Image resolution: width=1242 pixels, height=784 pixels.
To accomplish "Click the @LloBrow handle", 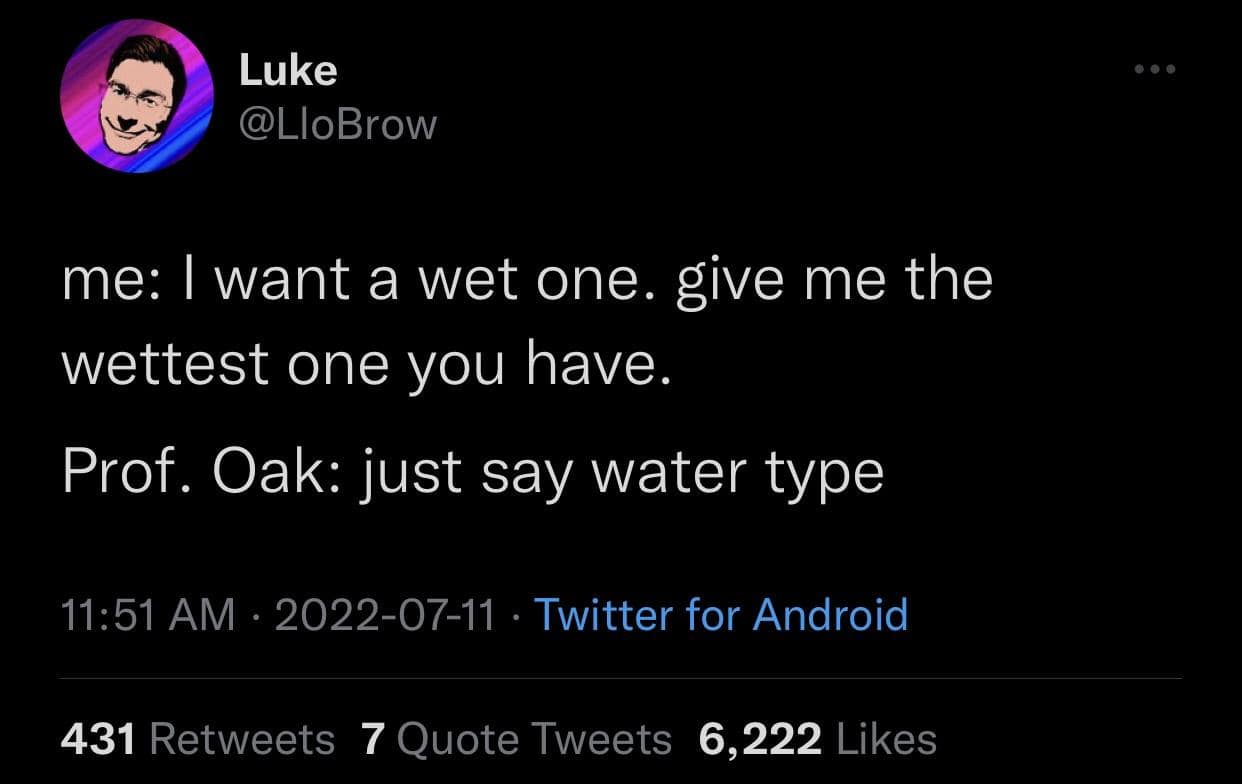I will (338, 125).
